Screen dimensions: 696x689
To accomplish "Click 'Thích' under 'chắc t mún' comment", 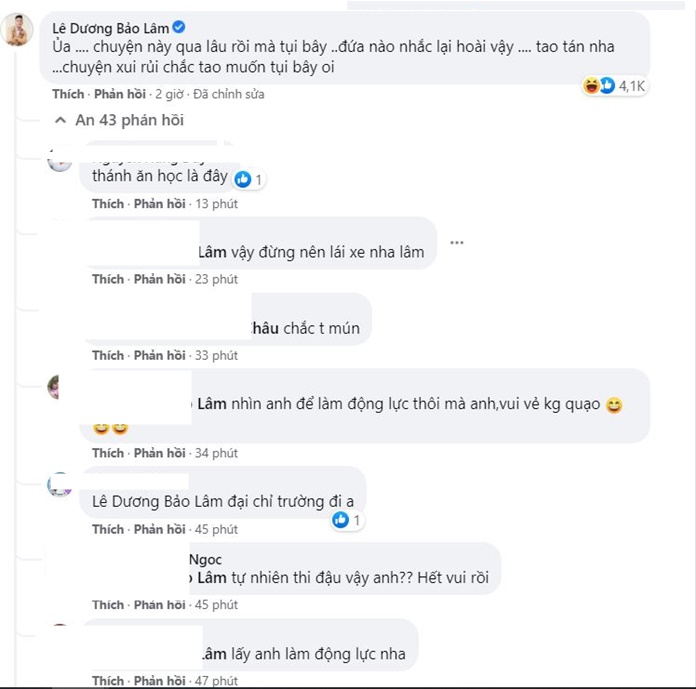I will click(x=107, y=356).
